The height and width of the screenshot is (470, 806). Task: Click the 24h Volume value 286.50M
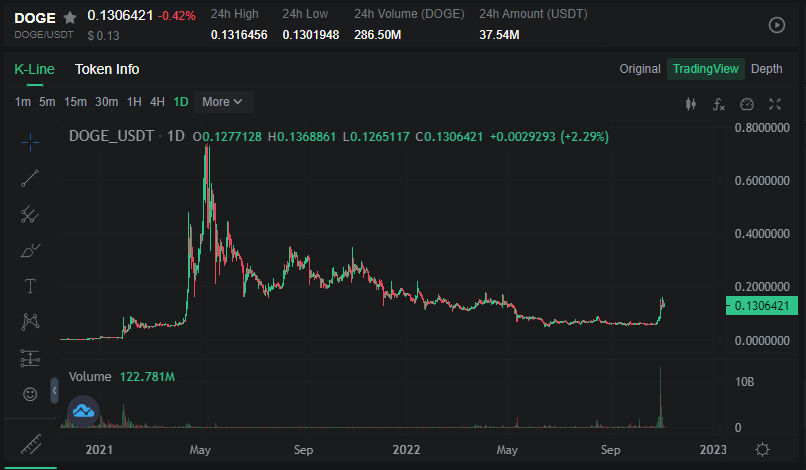pyautogui.click(x=377, y=35)
